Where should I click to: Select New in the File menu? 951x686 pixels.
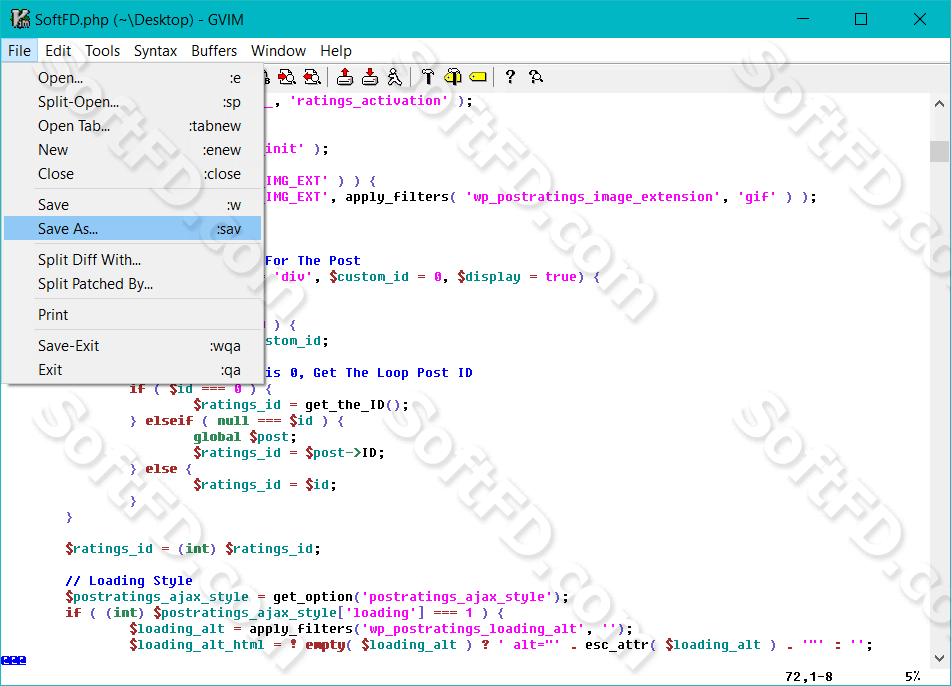click(x=133, y=150)
